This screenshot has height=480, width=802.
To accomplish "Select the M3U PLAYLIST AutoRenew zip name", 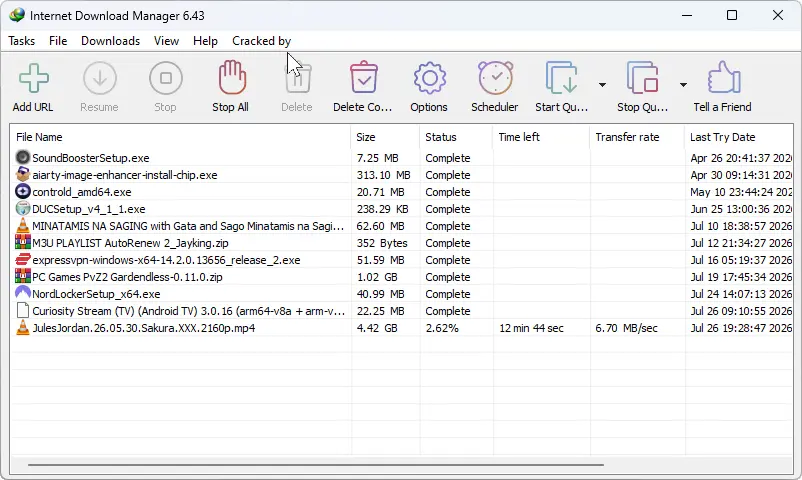I will pyautogui.click(x=130, y=243).
